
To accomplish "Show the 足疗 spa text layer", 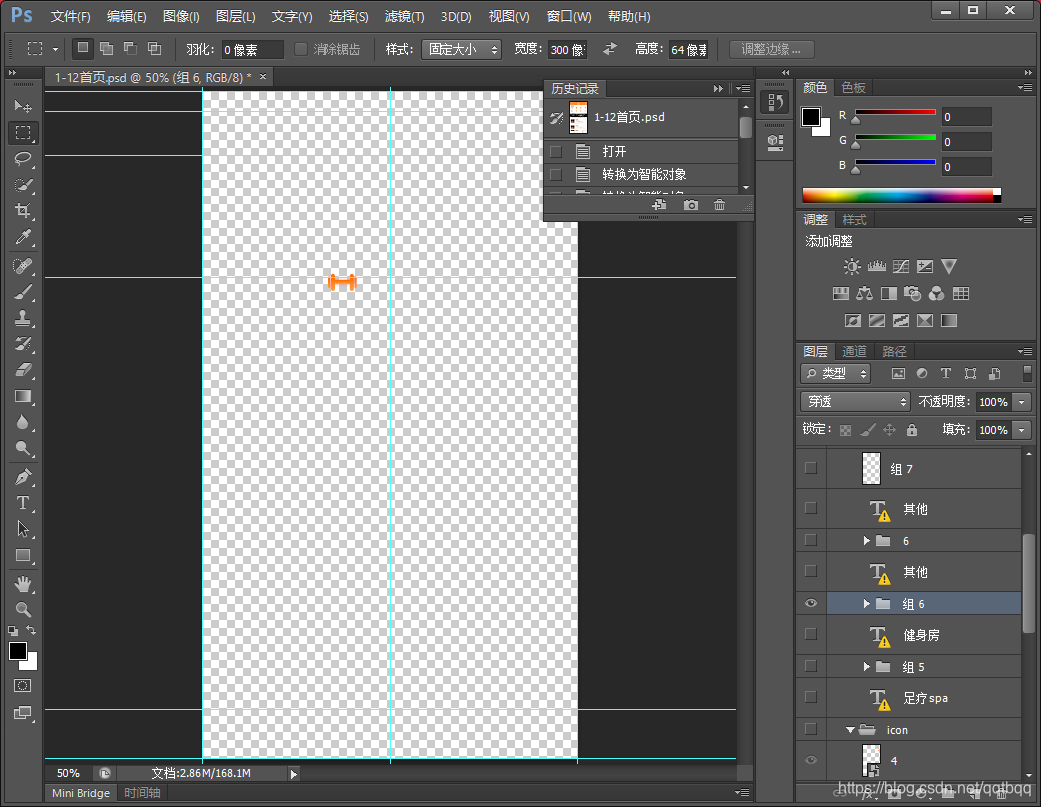I will pyautogui.click(x=811, y=697).
